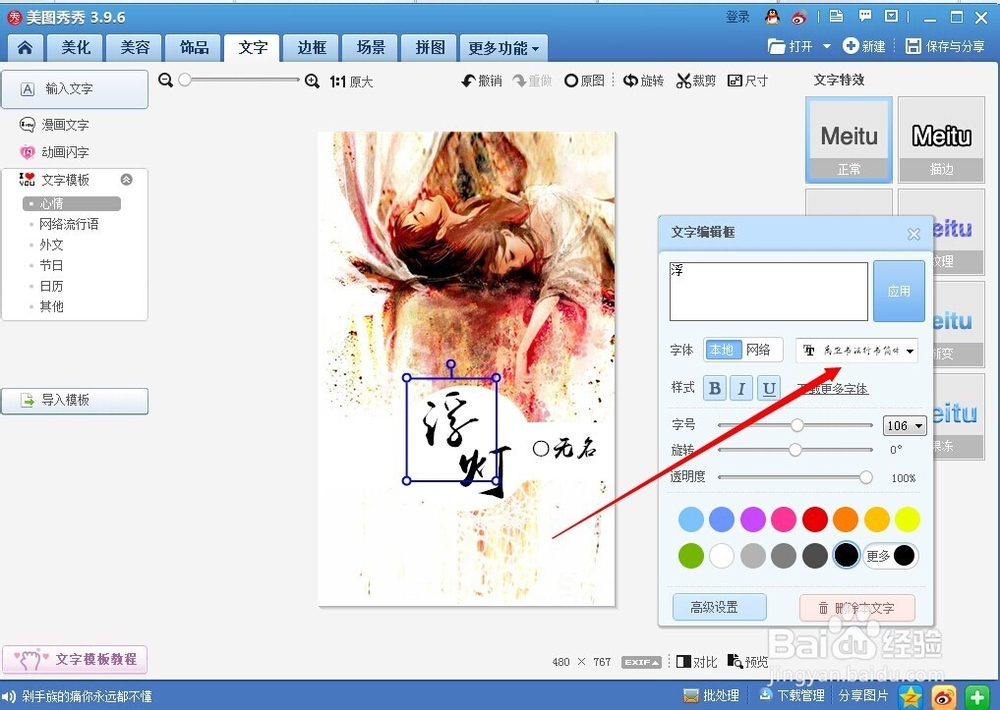The image size is (1000, 710).
Task: Open the font name dropdown
Action: click(x=857, y=350)
